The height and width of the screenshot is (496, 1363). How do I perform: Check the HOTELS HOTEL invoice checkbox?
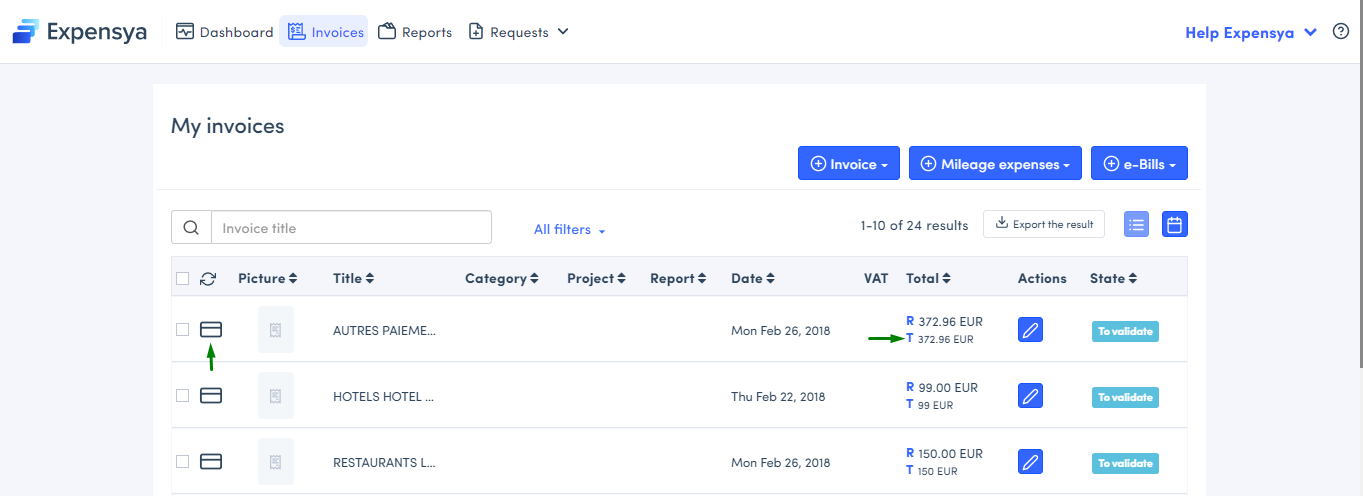coord(182,395)
